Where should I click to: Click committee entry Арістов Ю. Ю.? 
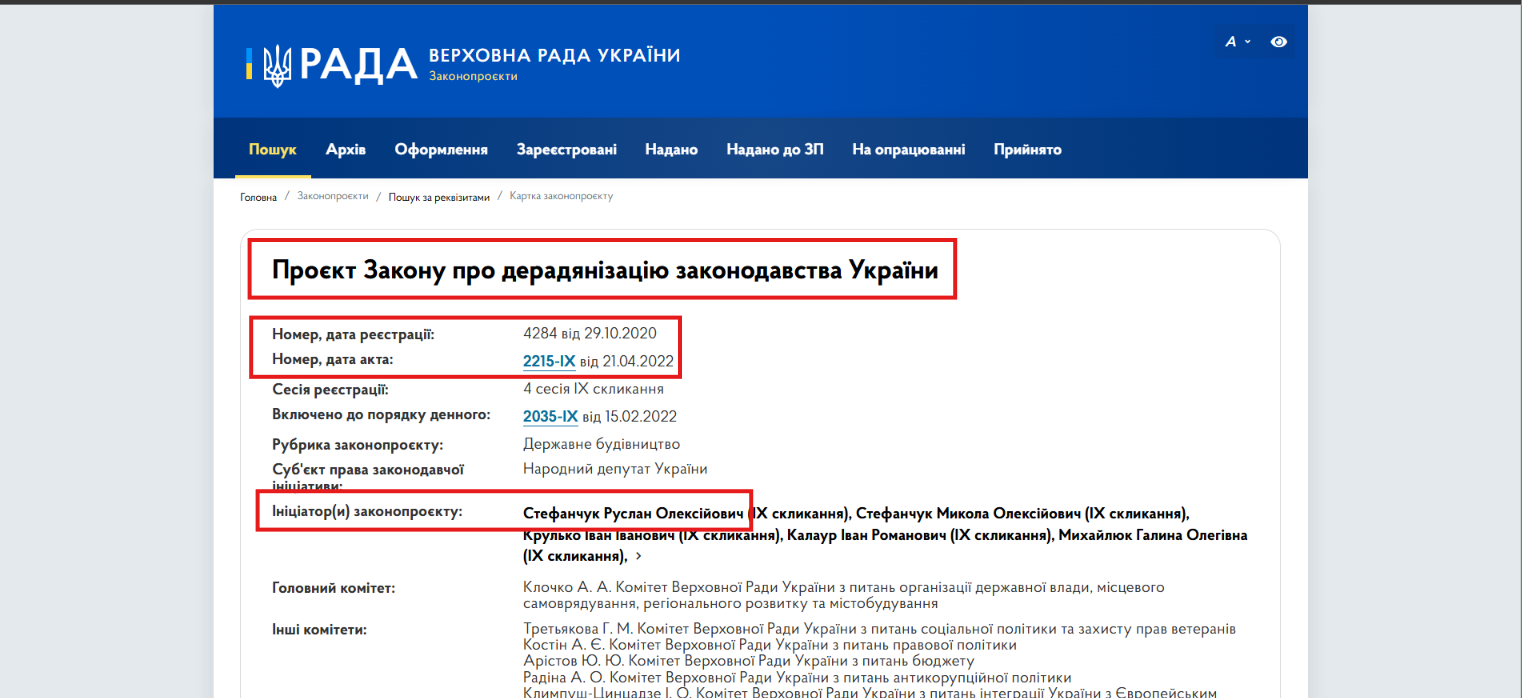coord(748,661)
